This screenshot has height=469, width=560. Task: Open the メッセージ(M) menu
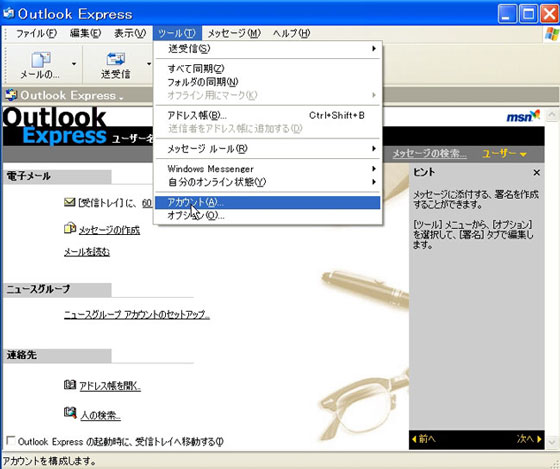click(x=234, y=34)
